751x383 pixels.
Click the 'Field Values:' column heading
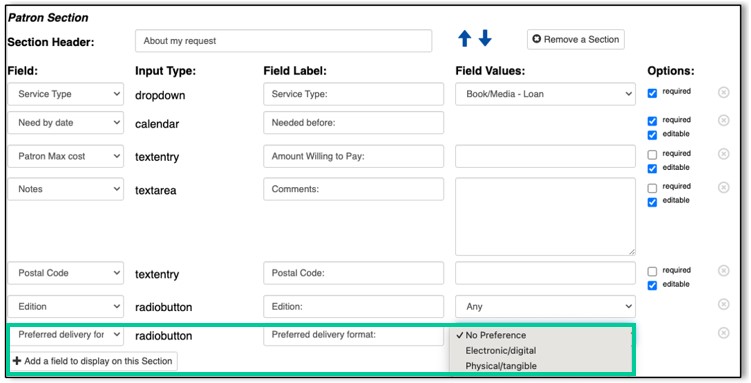point(490,71)
